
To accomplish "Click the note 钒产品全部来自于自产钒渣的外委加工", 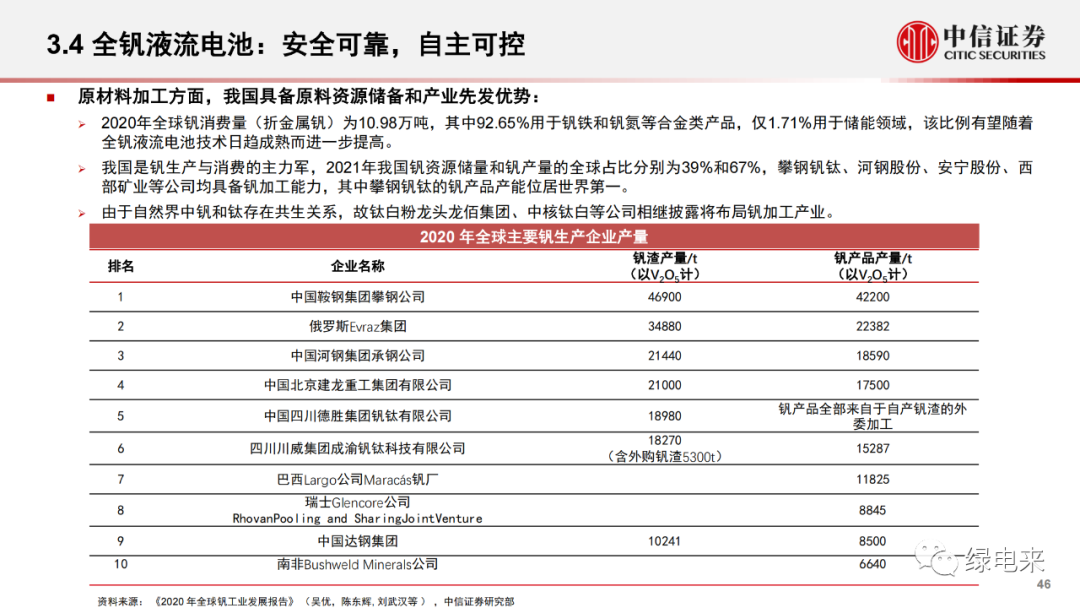I will (873, 417).
